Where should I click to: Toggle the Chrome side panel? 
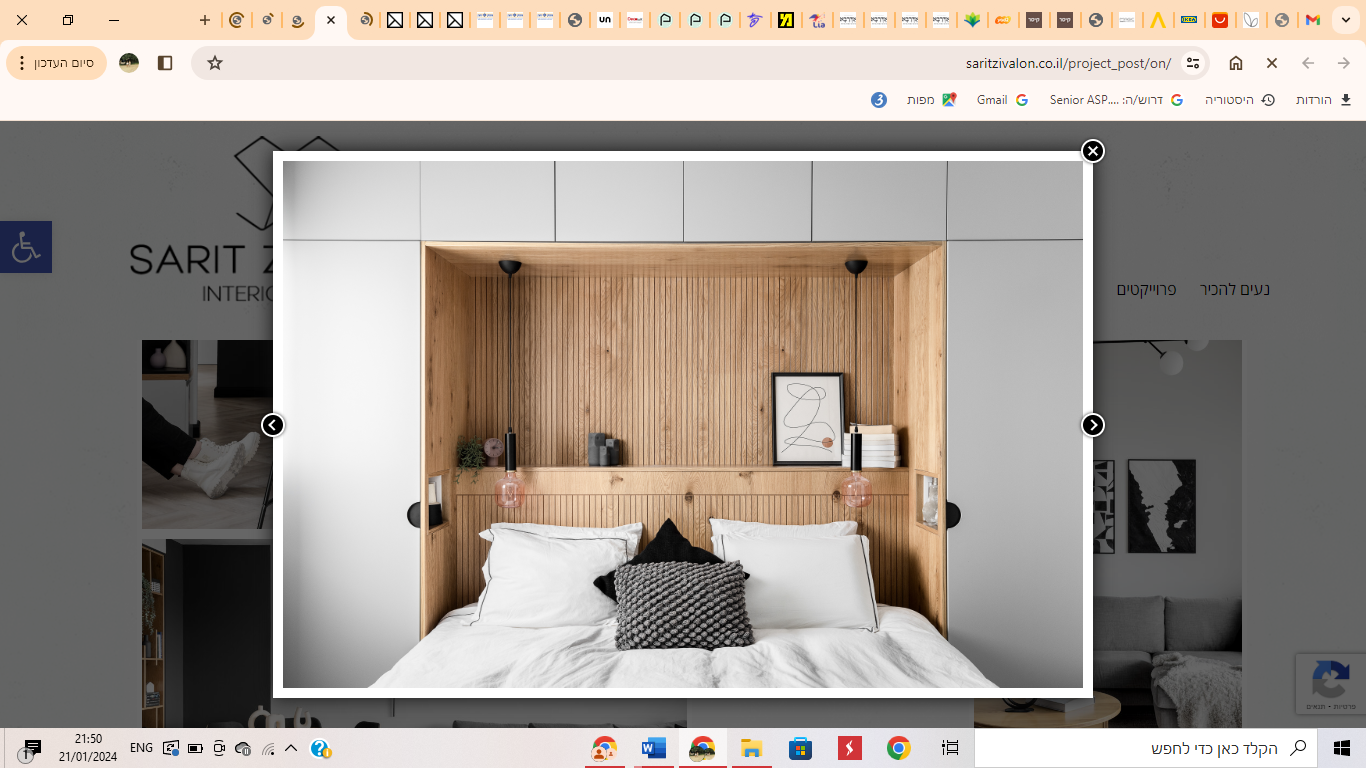[165, 63]
